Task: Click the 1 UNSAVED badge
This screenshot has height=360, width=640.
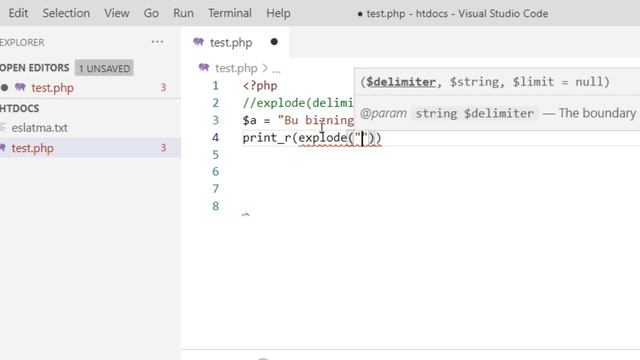Action: (104, 68)
